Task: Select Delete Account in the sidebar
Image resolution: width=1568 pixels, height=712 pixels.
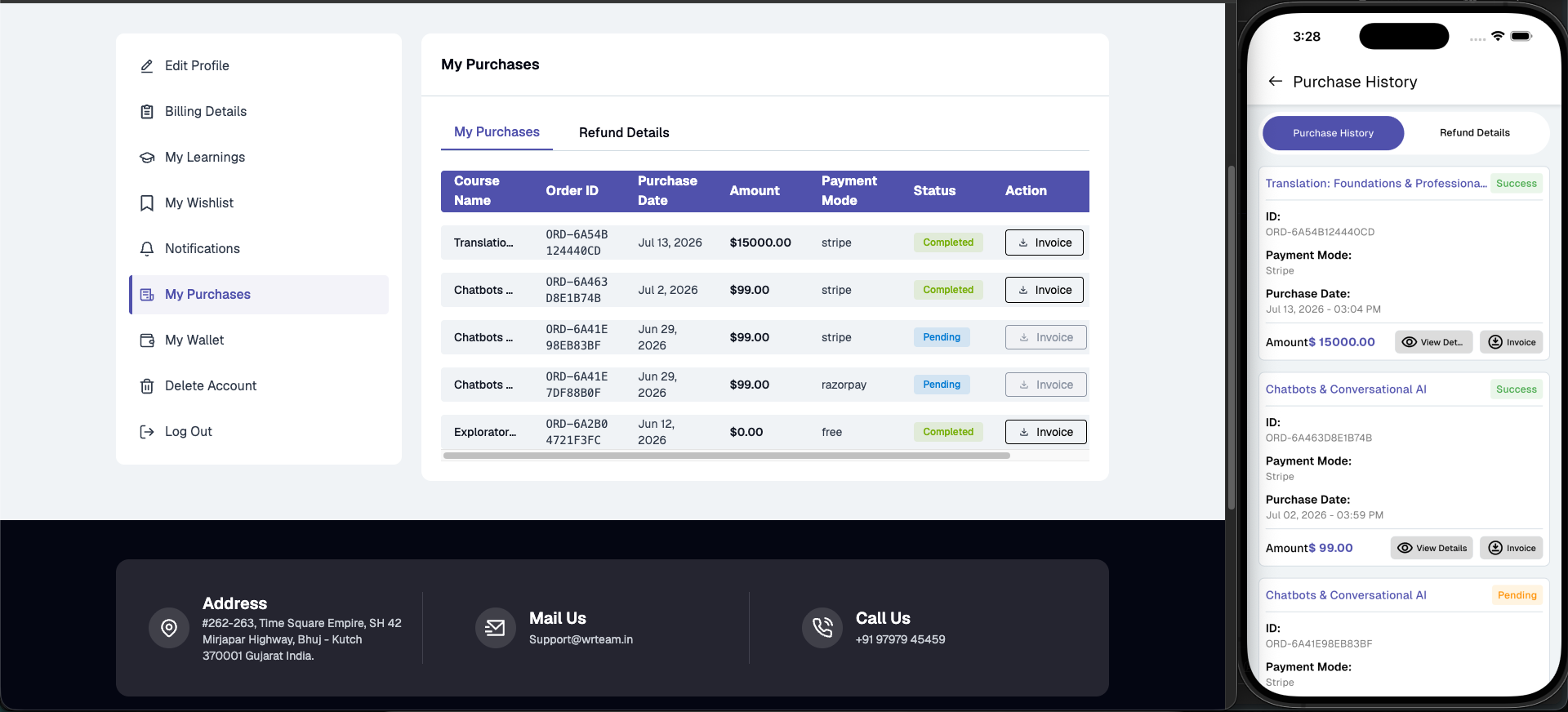Action: (259, 386)
